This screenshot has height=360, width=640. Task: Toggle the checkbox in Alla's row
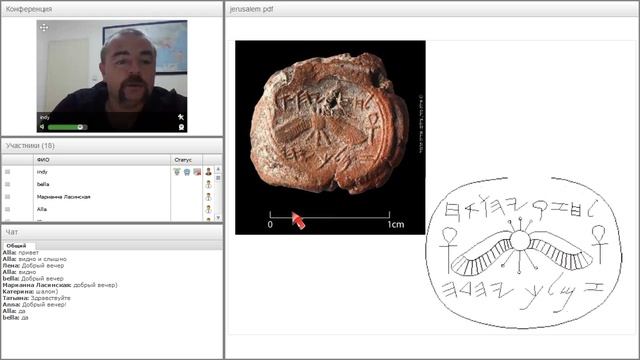coord(7,209)
